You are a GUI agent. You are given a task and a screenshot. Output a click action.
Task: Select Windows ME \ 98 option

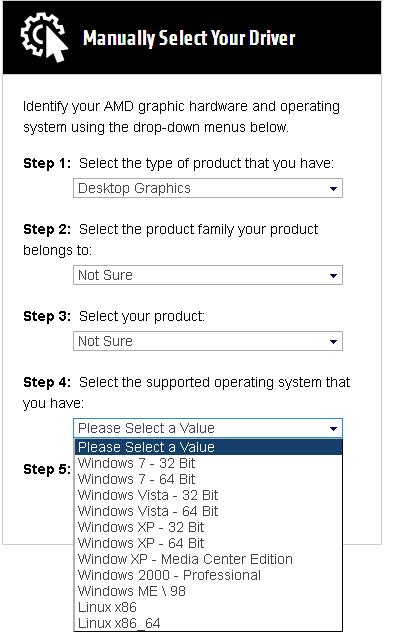208,591
